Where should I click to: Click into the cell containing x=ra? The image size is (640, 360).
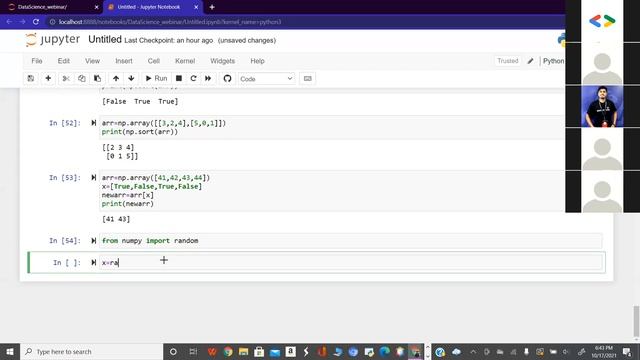pos(351,262)
